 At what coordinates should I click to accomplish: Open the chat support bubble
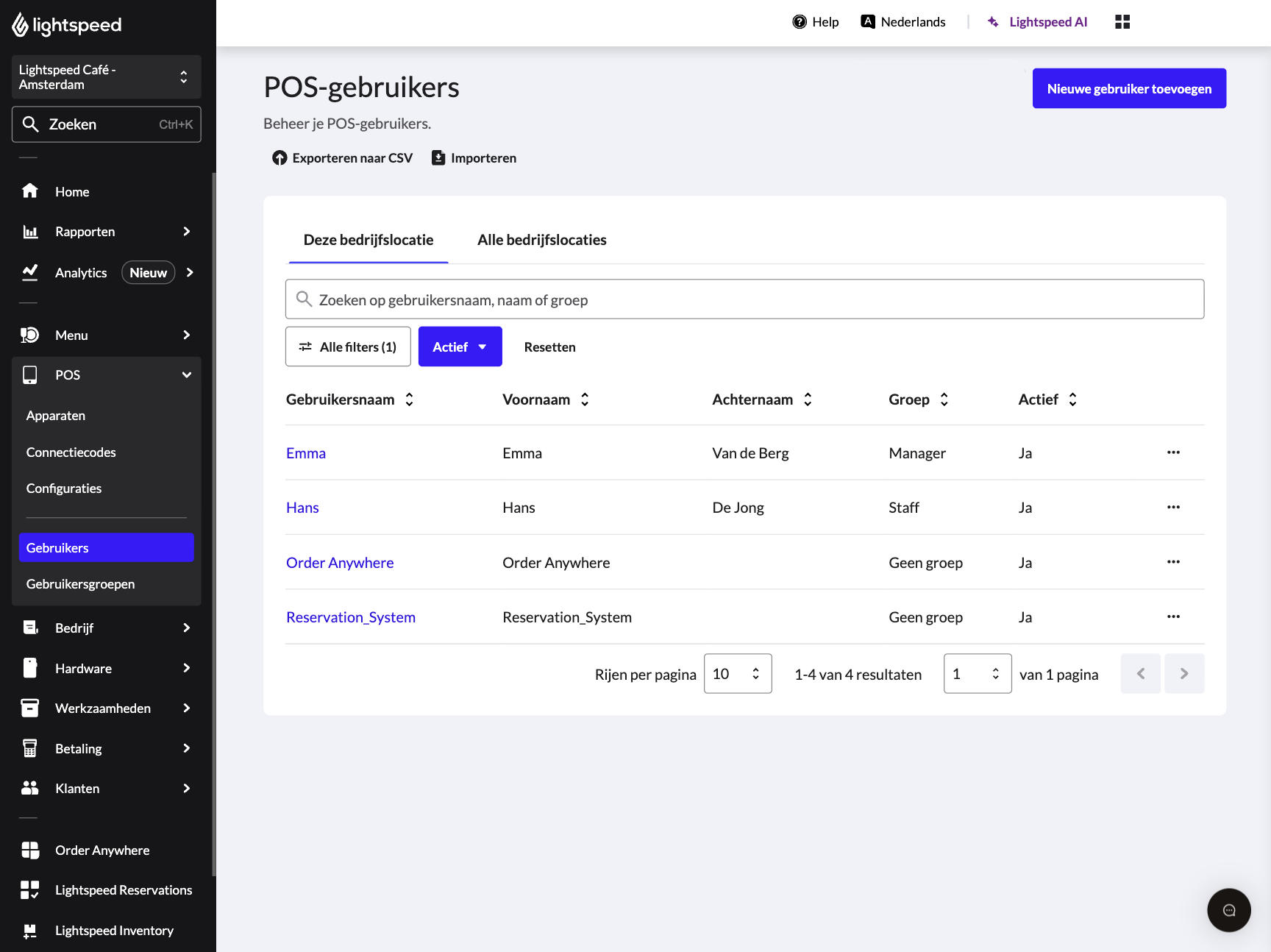click(x=1229, y=910)
